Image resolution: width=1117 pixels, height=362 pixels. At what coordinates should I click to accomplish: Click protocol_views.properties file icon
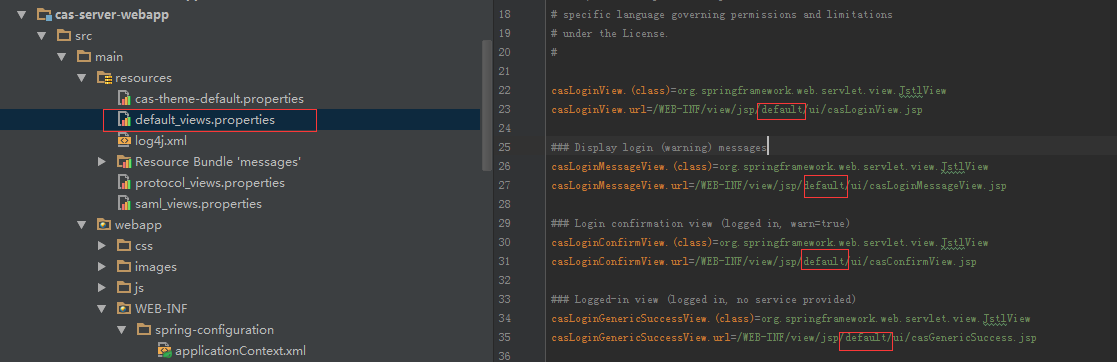(x=124, y=183)
